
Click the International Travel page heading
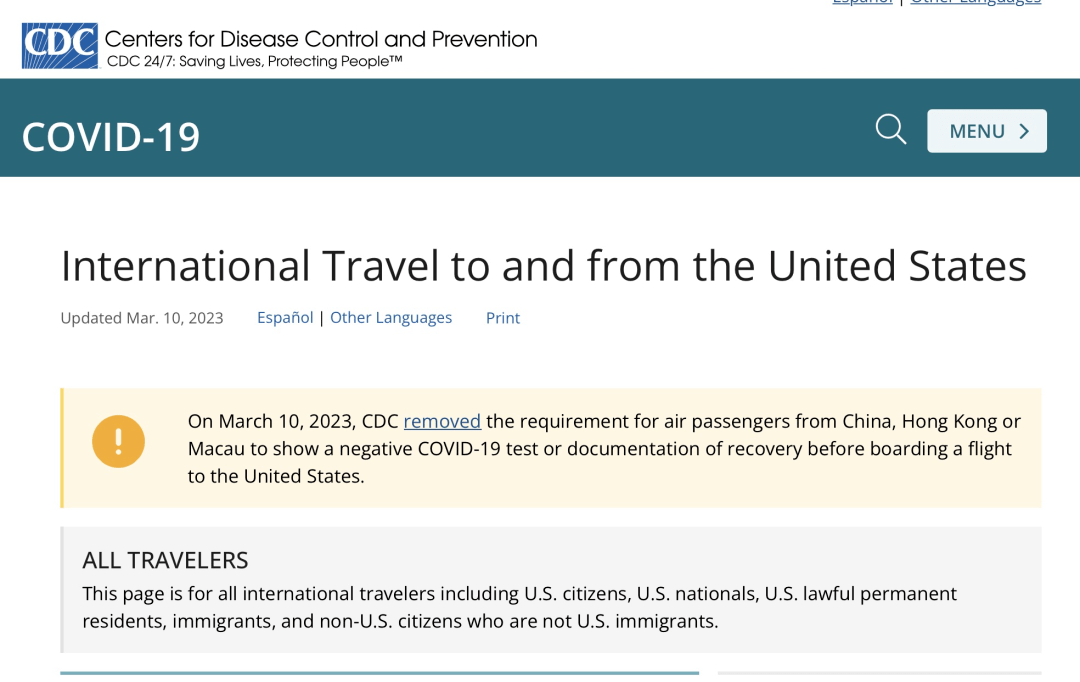(x=543, y=266)
